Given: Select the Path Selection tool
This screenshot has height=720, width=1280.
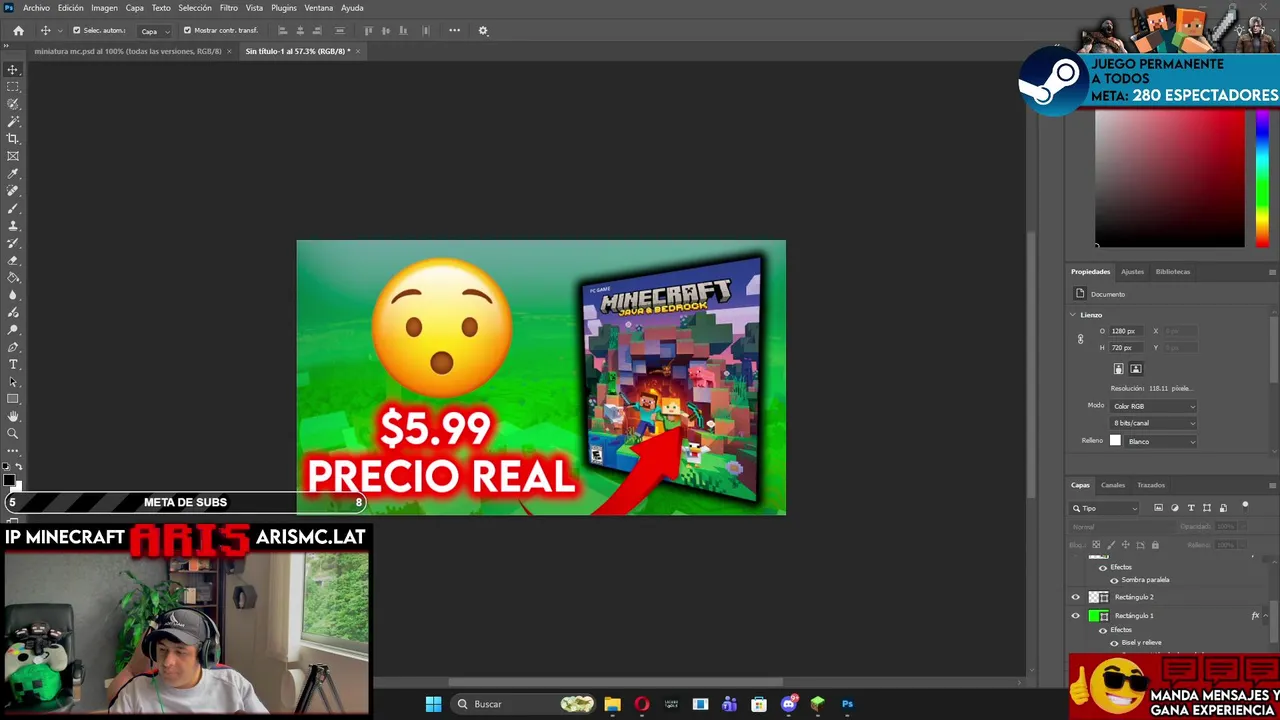Looking at the screenshot, I should 13,381.
